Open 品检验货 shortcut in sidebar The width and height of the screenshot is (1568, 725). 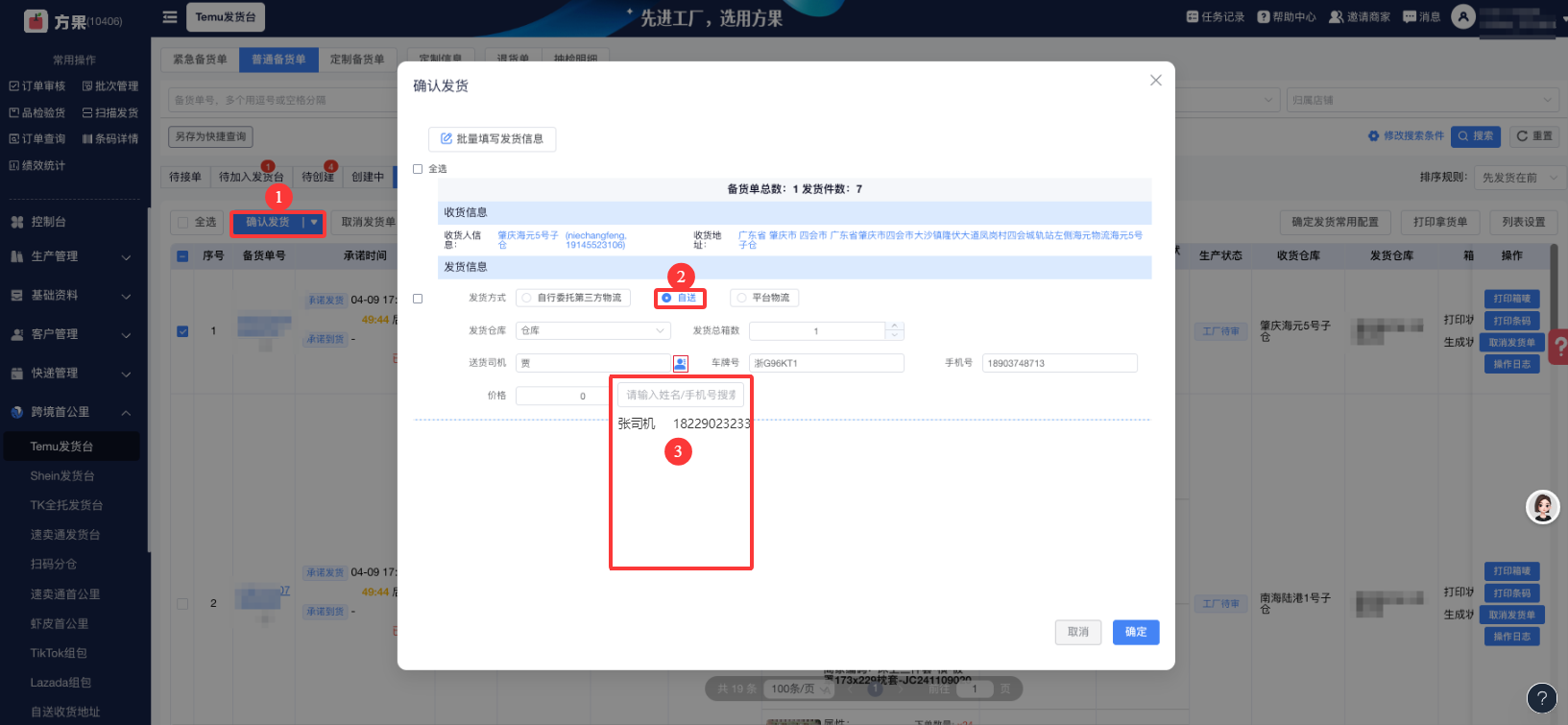coord(37,113)
